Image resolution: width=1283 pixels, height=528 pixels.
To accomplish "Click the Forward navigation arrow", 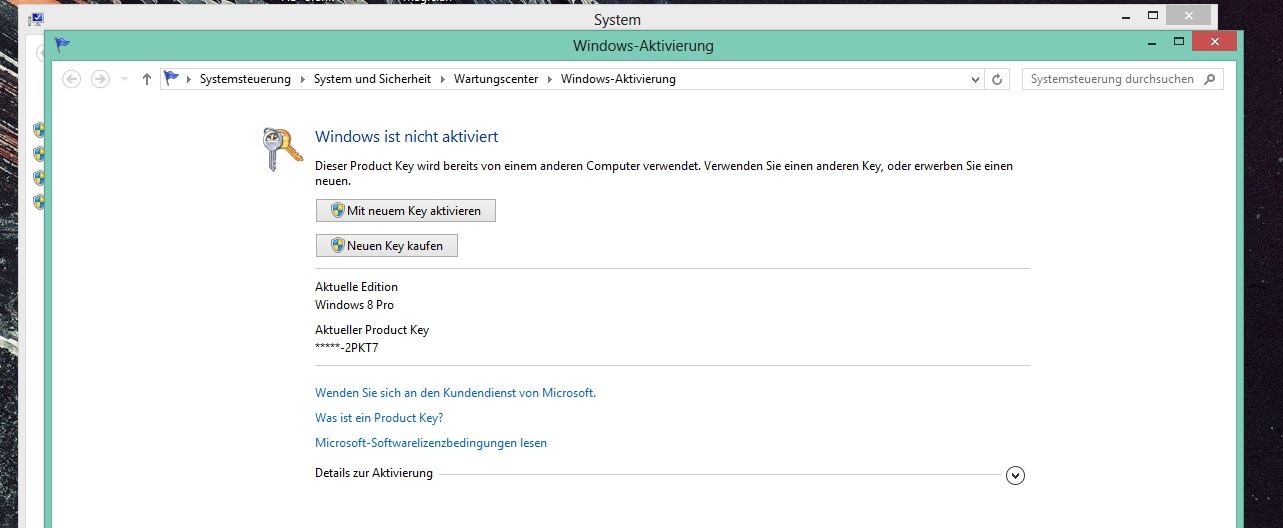I will [x=100, y=79].
